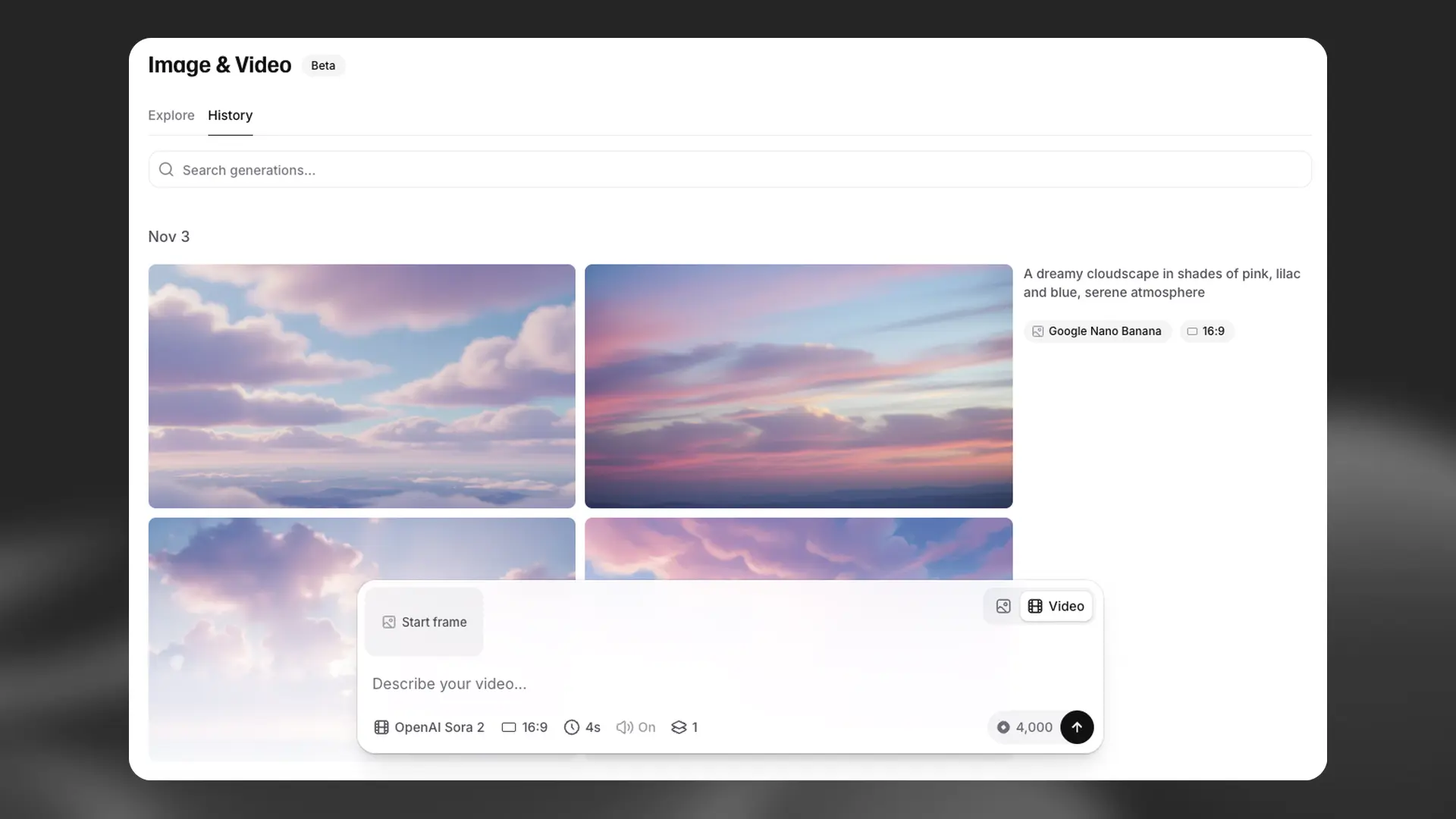The width and height of the screenshot is (1456, 819).
Task: Switch to the Explore tab
Action: pyautogui.click(x=171, y=115)
